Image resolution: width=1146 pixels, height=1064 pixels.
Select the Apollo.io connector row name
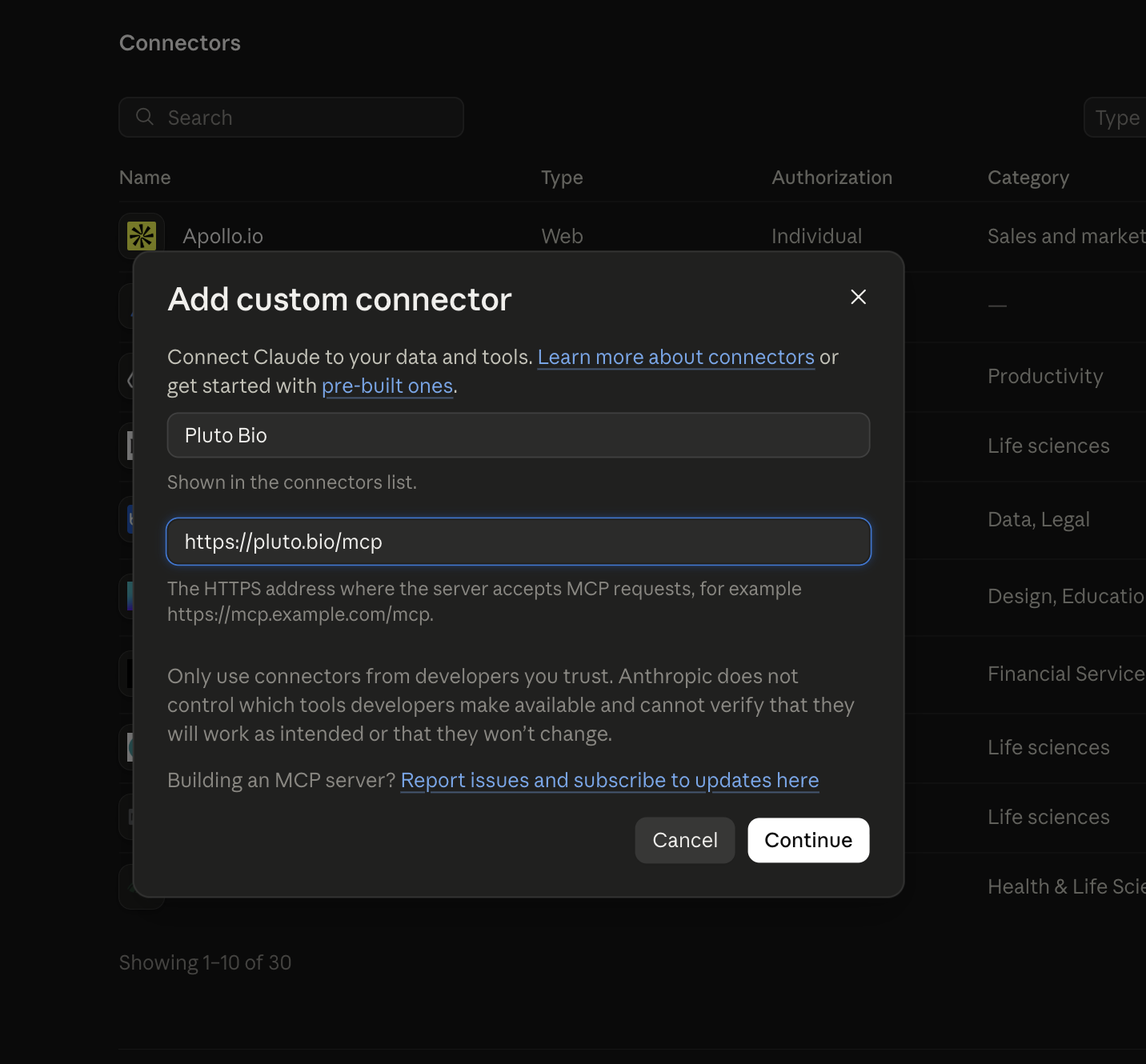point(222,236)
